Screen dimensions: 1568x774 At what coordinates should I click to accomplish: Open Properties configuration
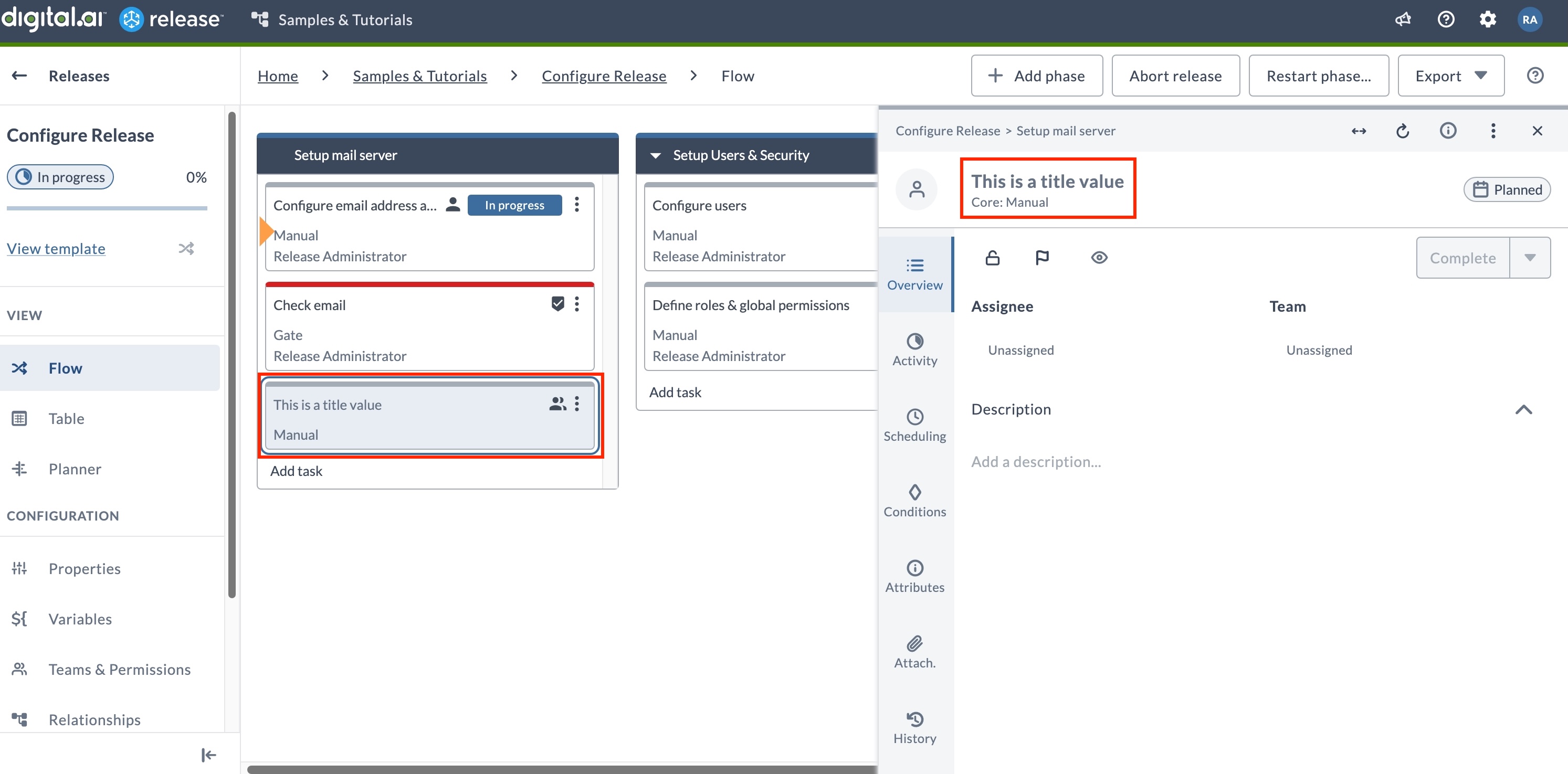click(x=110, y=568)
